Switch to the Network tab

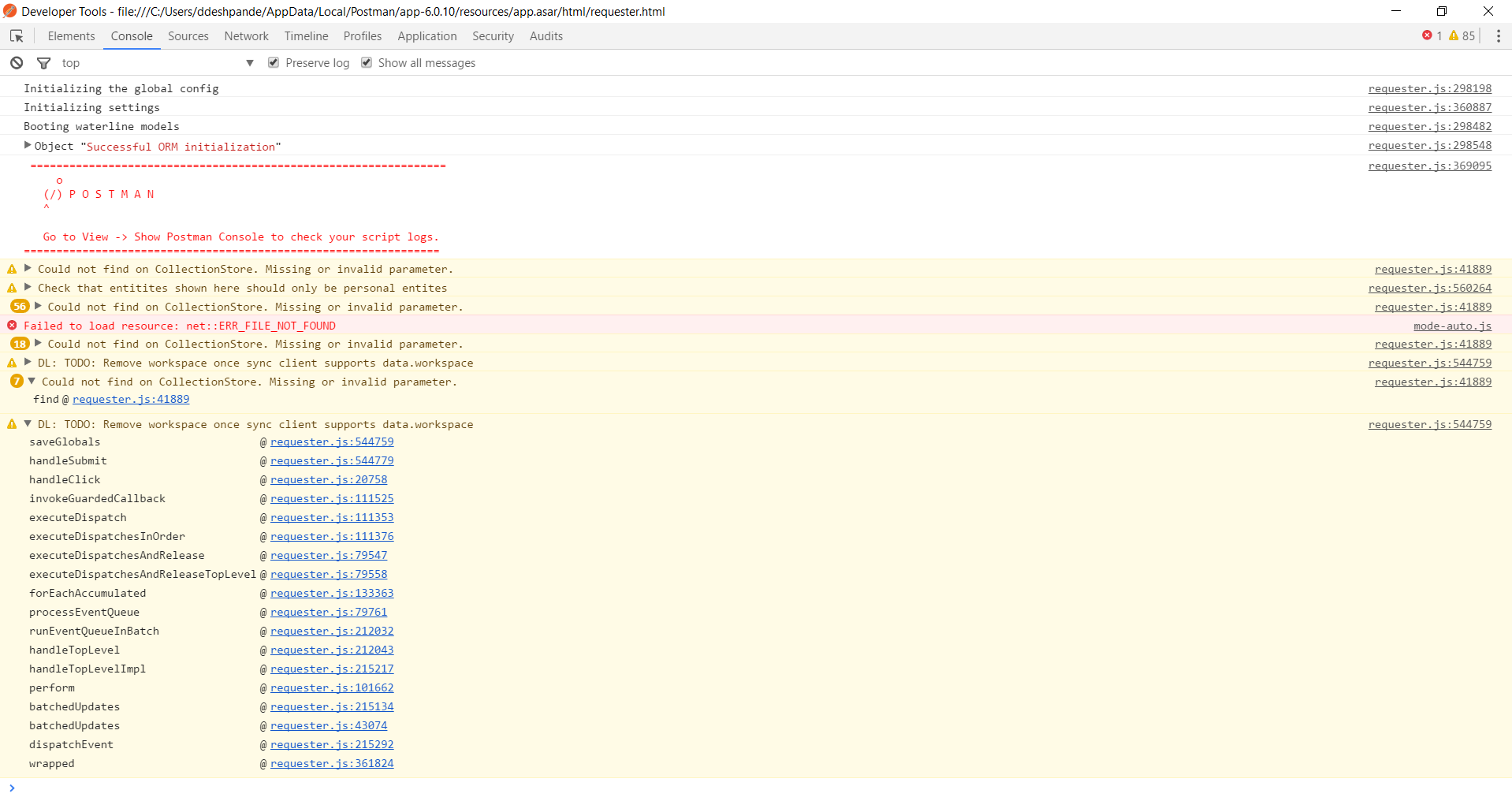246,36
